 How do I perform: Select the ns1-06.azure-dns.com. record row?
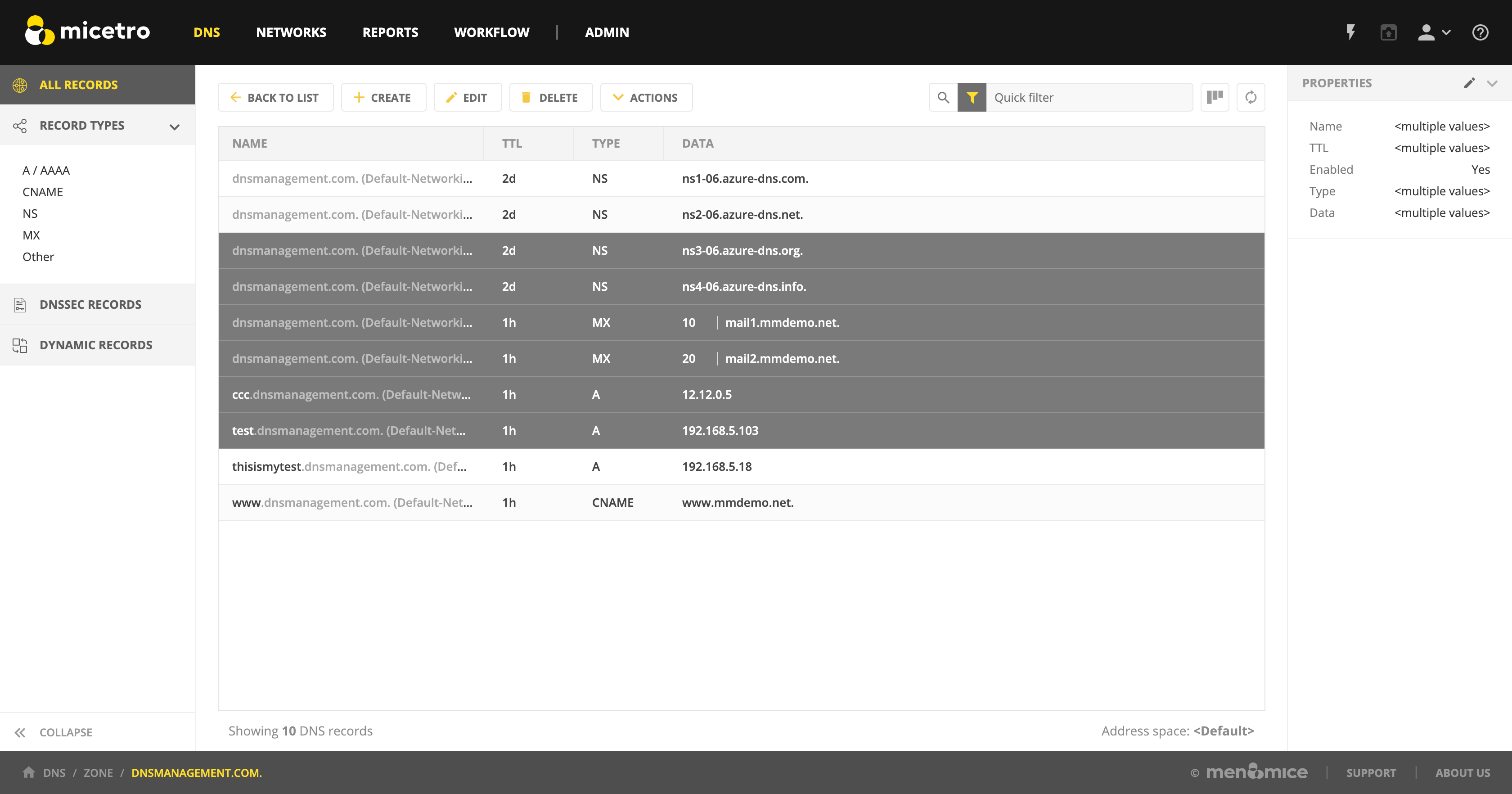click(741, 179)
